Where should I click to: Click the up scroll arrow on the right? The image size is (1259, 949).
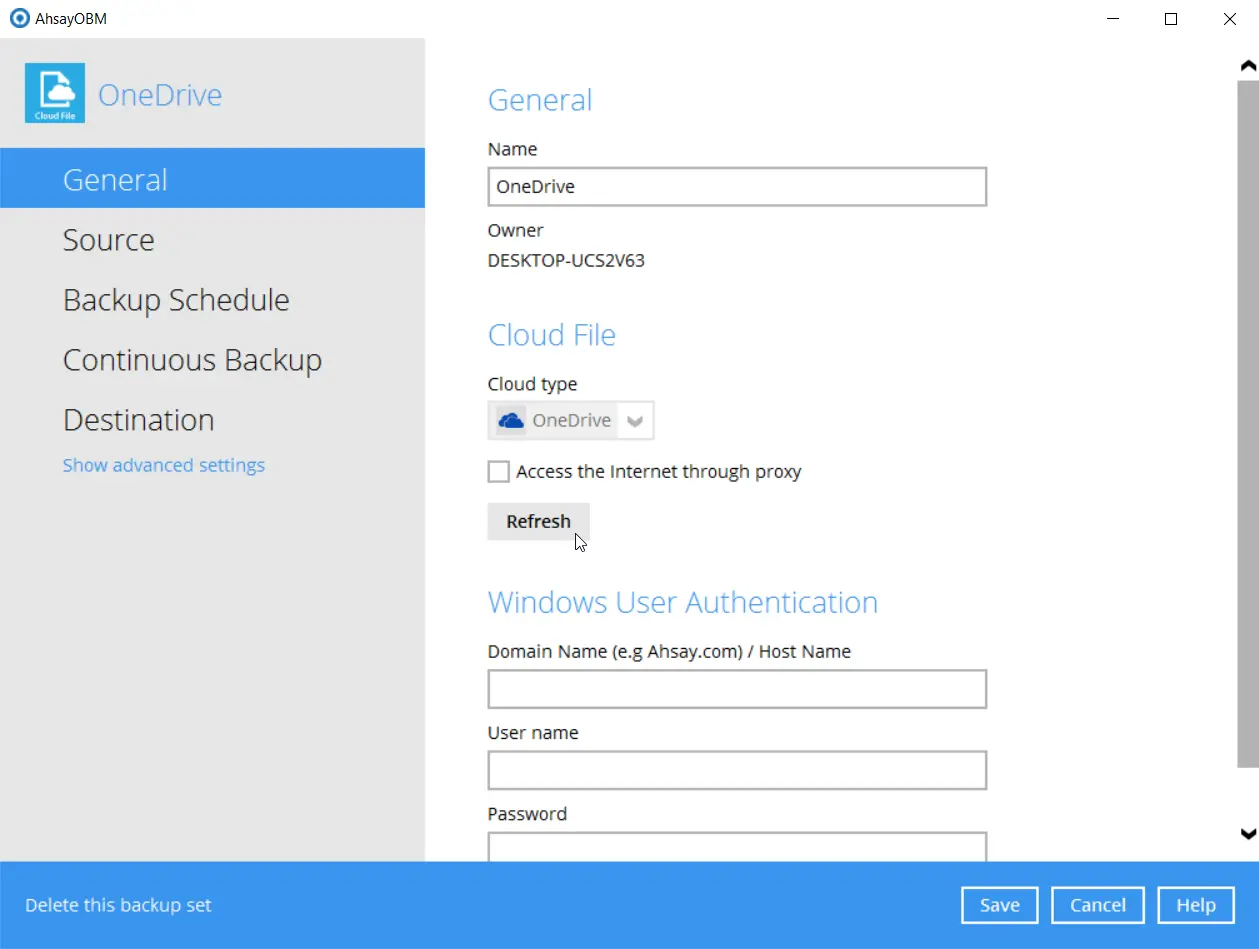[x=1247, y=64]
